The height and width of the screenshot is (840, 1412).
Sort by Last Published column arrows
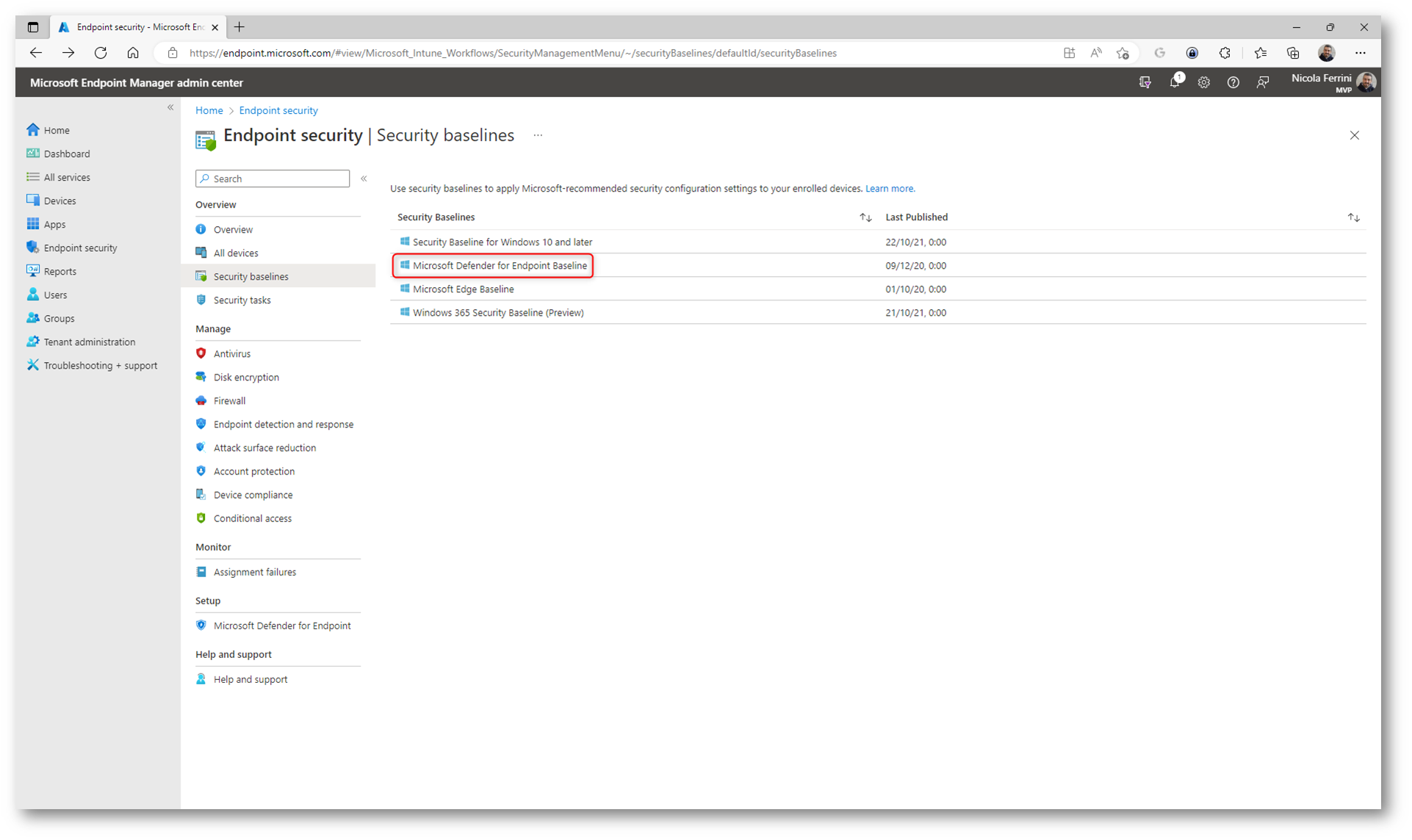point(1353,217)
